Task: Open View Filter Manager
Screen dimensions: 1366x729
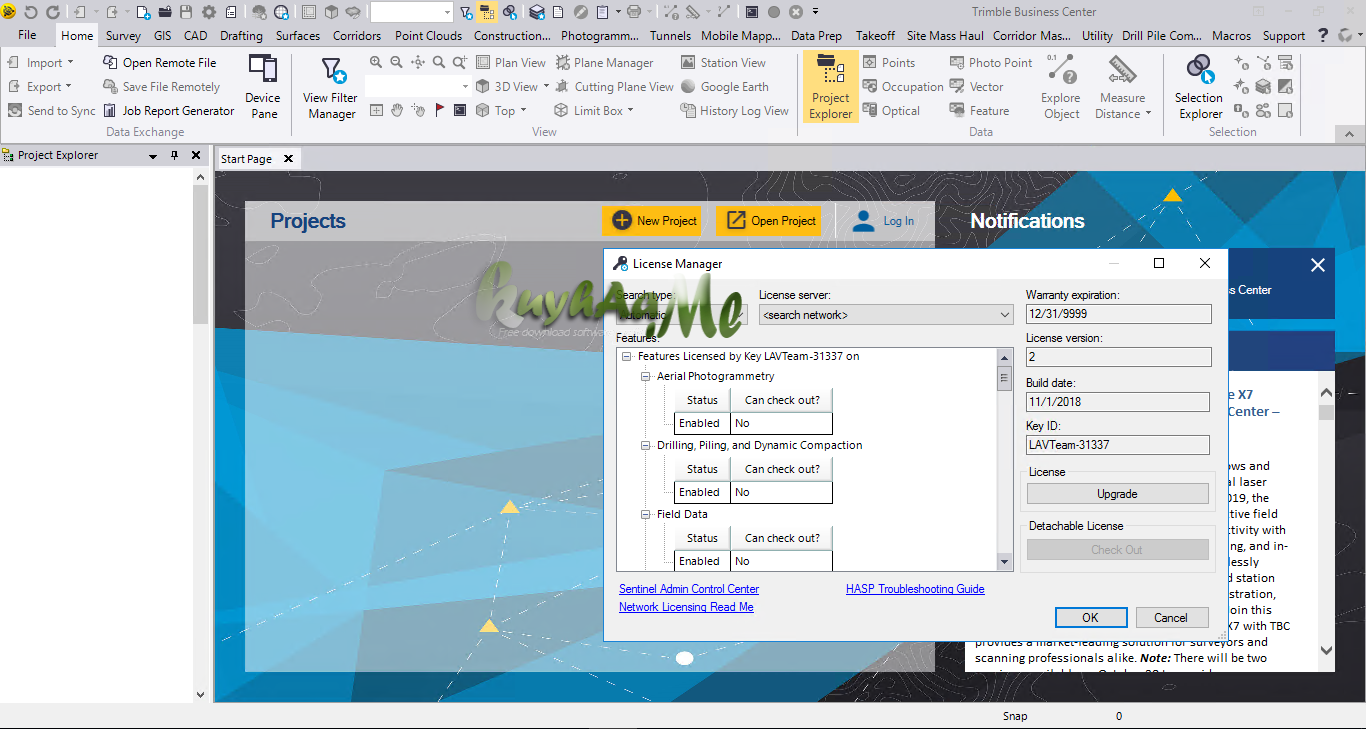Action: (330, 87)
